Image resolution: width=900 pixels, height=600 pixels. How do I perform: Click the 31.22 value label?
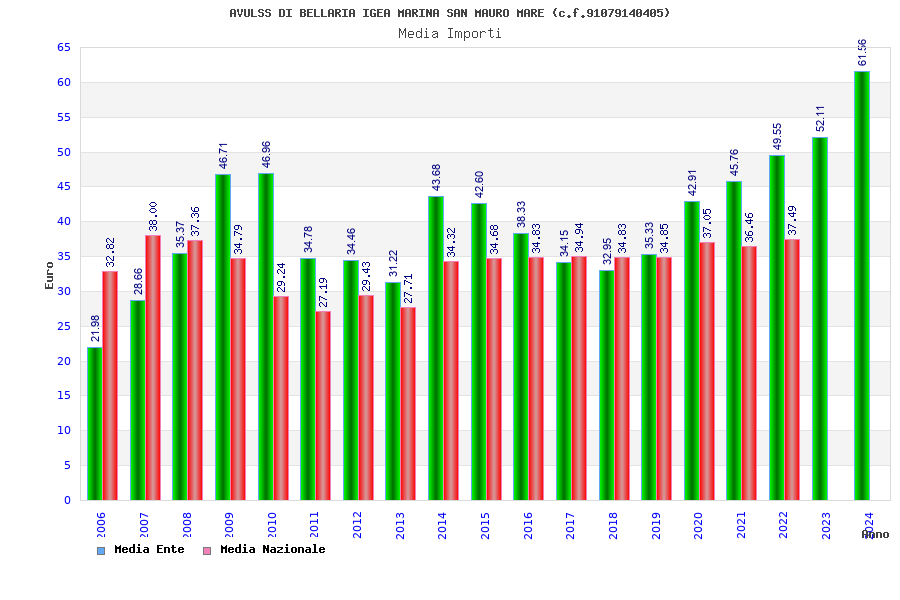[393, 264]
